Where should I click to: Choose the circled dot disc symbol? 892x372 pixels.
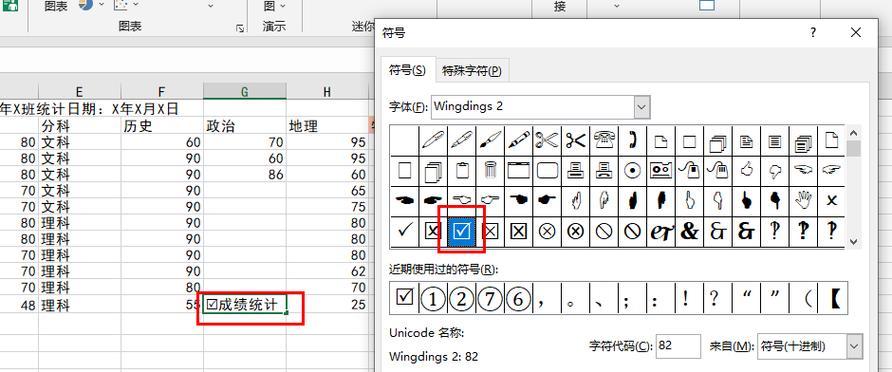(632, 170)
